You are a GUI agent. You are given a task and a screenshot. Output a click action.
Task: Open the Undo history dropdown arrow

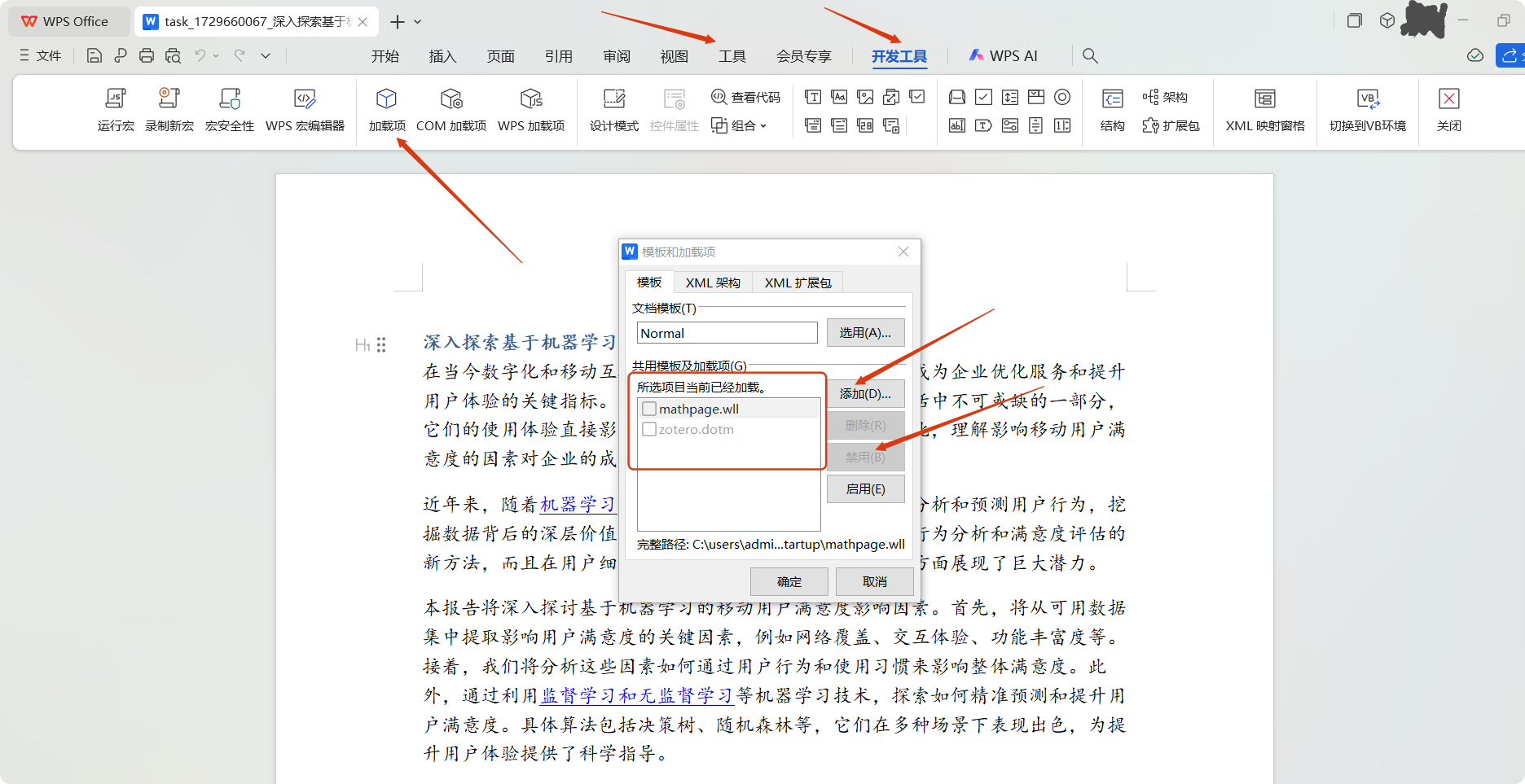point(216,55)
